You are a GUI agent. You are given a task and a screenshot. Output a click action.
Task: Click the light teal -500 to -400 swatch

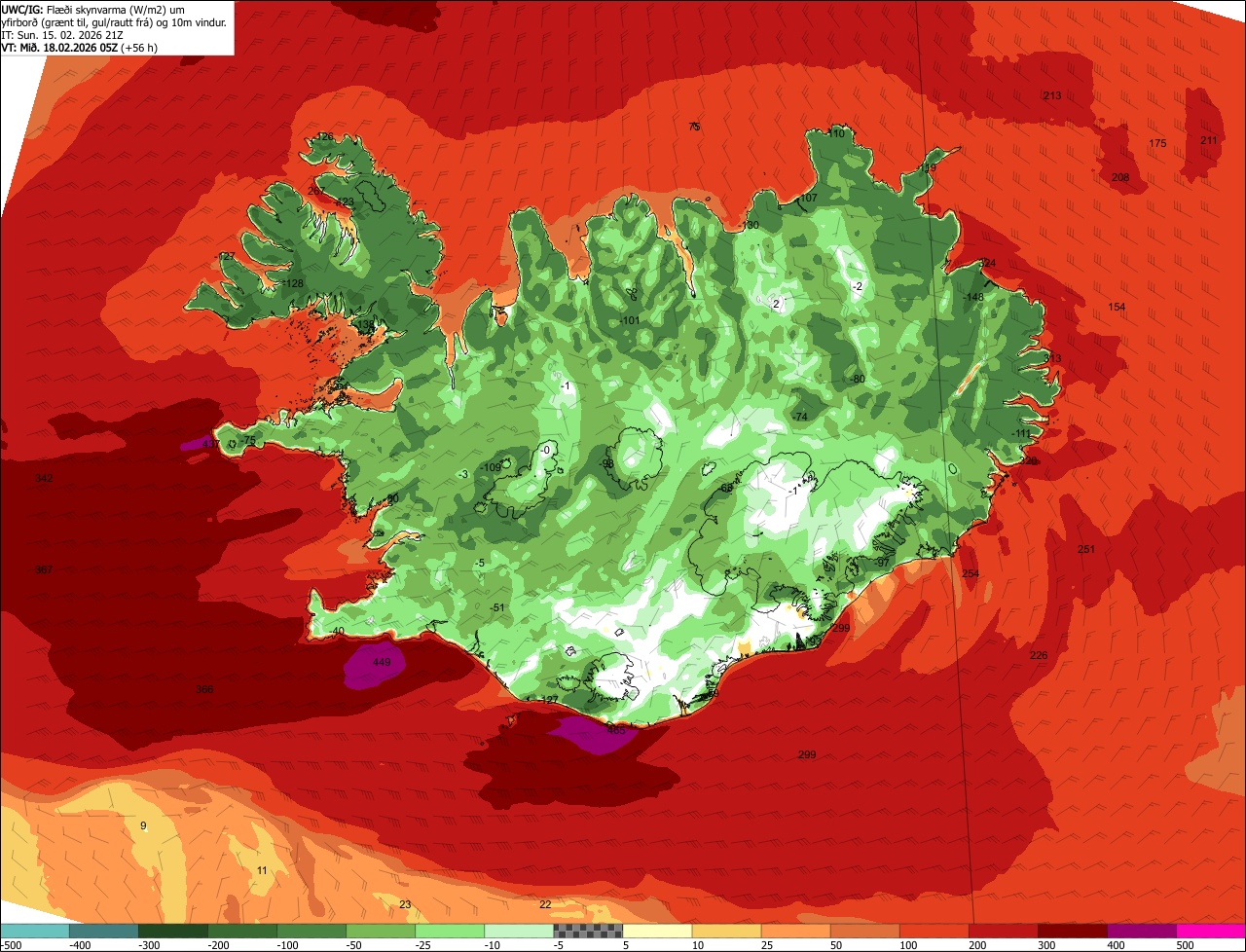tap(34, 931)
